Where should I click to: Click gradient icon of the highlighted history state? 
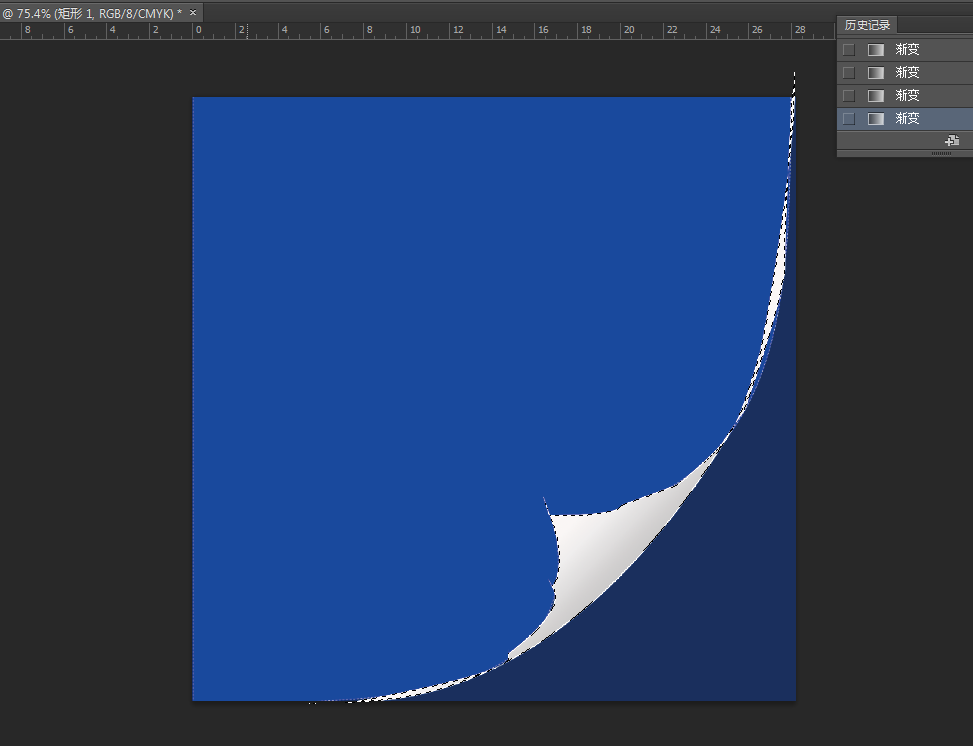876,118
